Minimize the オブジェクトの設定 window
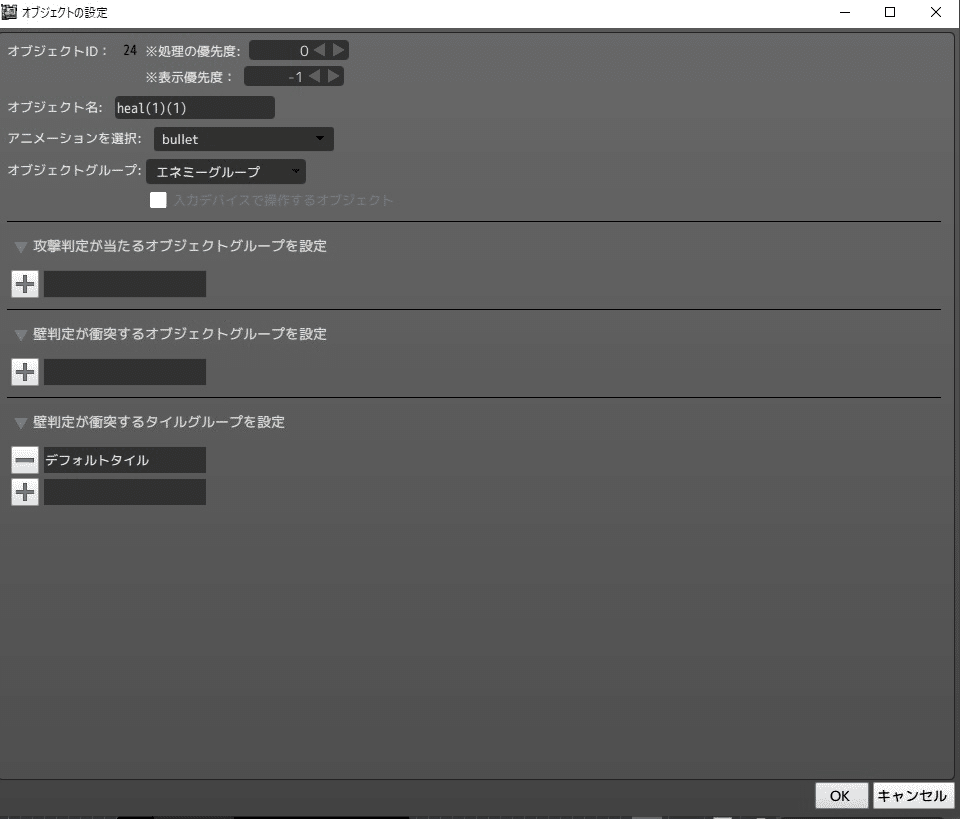 pos(845,12)
